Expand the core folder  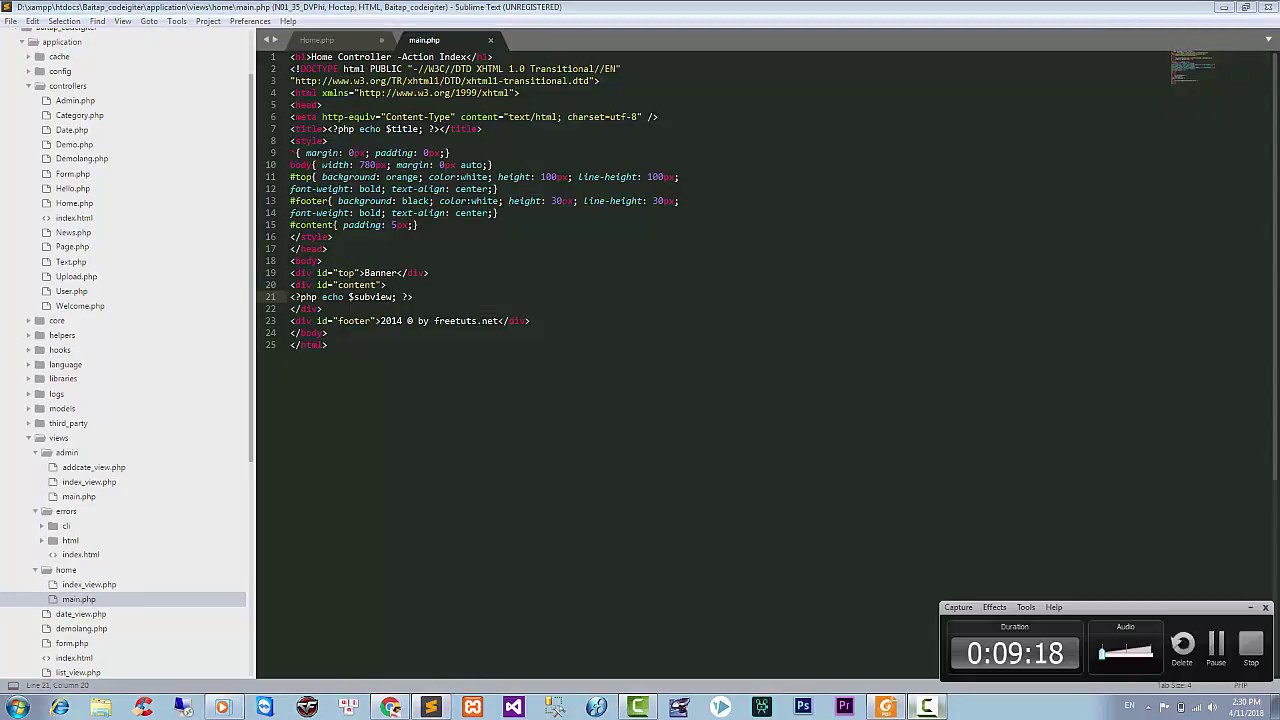pyautogui.click(x=28, y=321)
